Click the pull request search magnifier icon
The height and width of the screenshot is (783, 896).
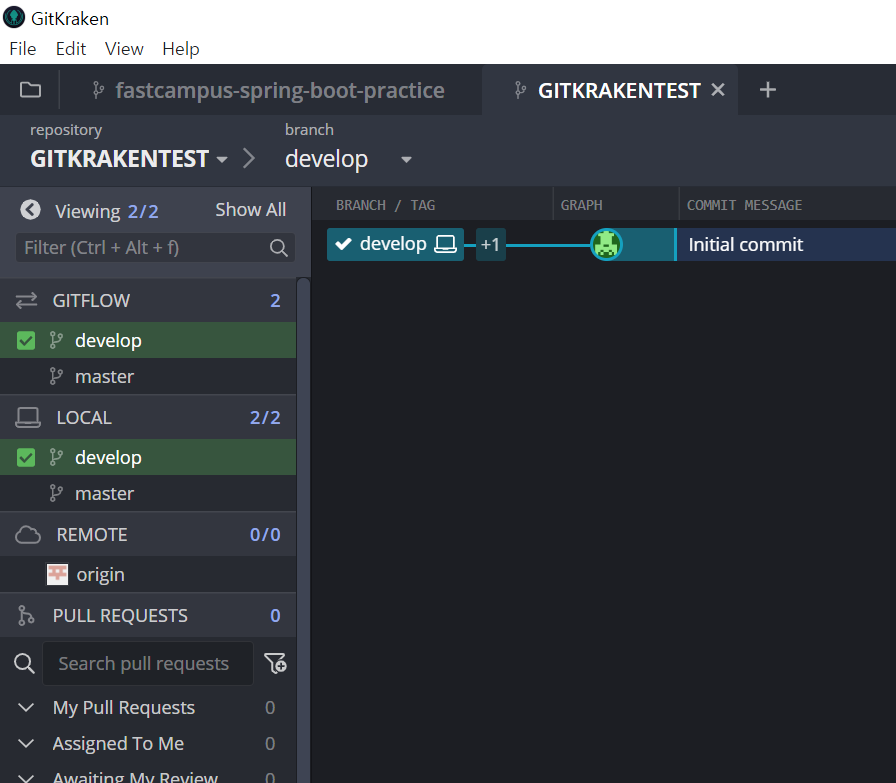[x=24, y=664]
